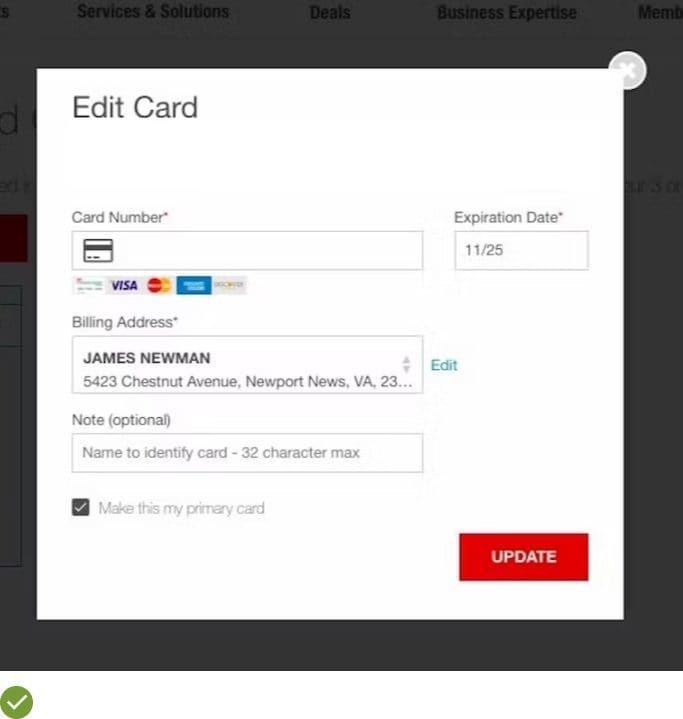The width and height of the screenshot is (683, 719).
Task: Click the Edit link beside billing address
Action: click(444, 365)
